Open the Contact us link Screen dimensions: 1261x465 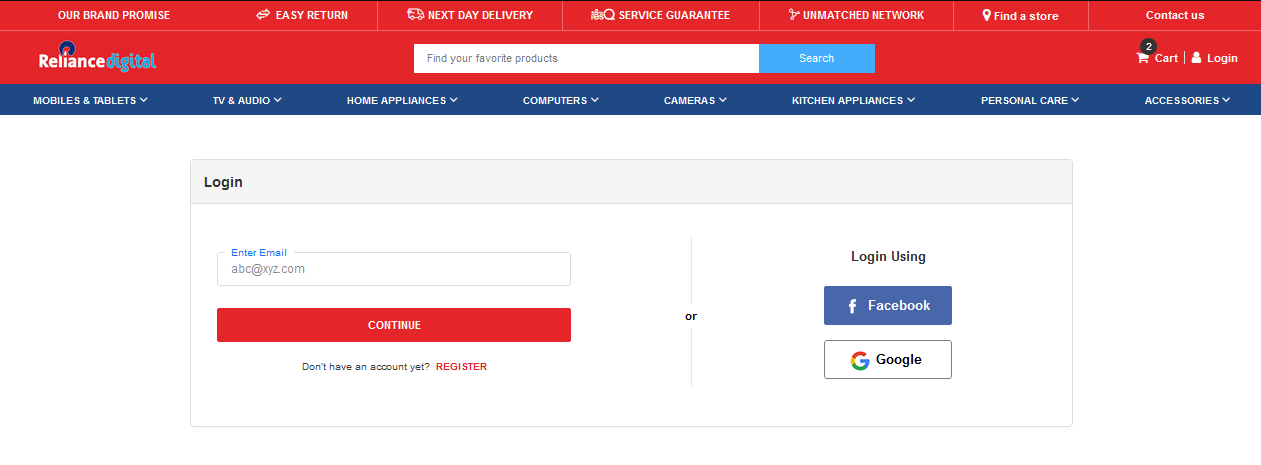(1175, 15)
